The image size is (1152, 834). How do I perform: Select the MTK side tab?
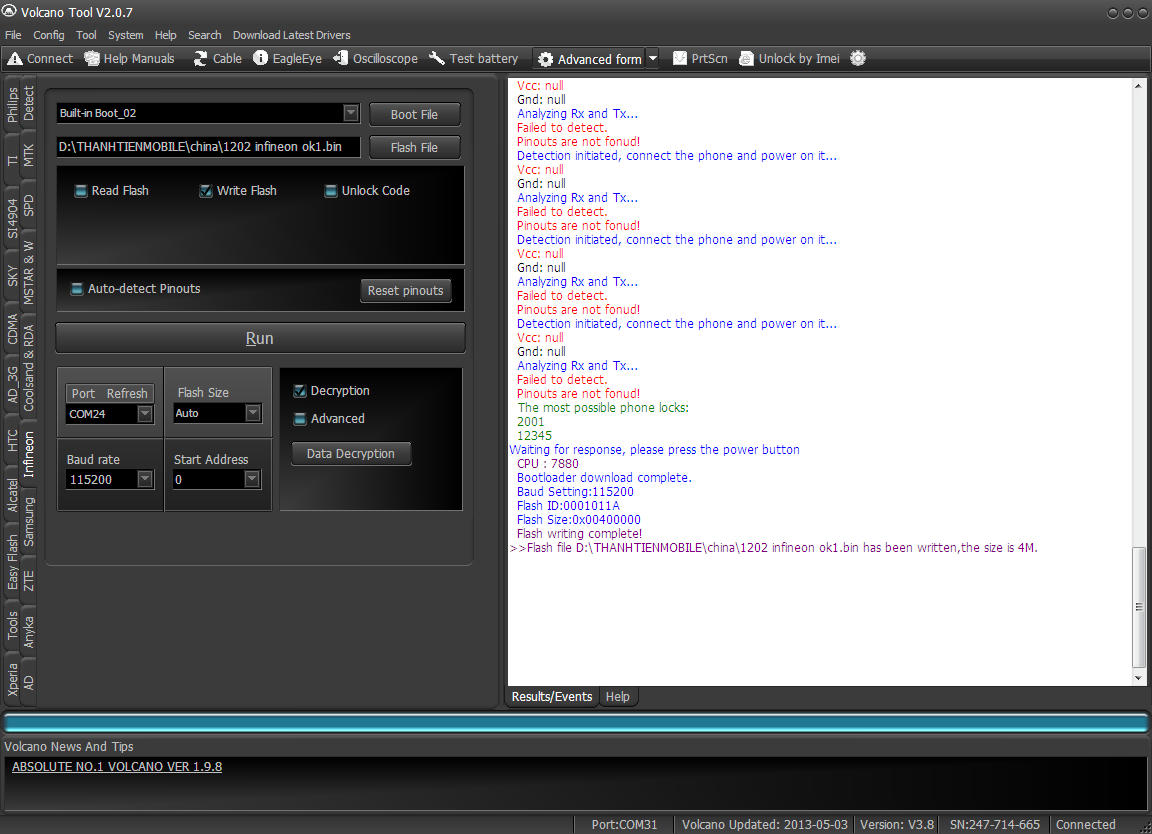[28, 155]
